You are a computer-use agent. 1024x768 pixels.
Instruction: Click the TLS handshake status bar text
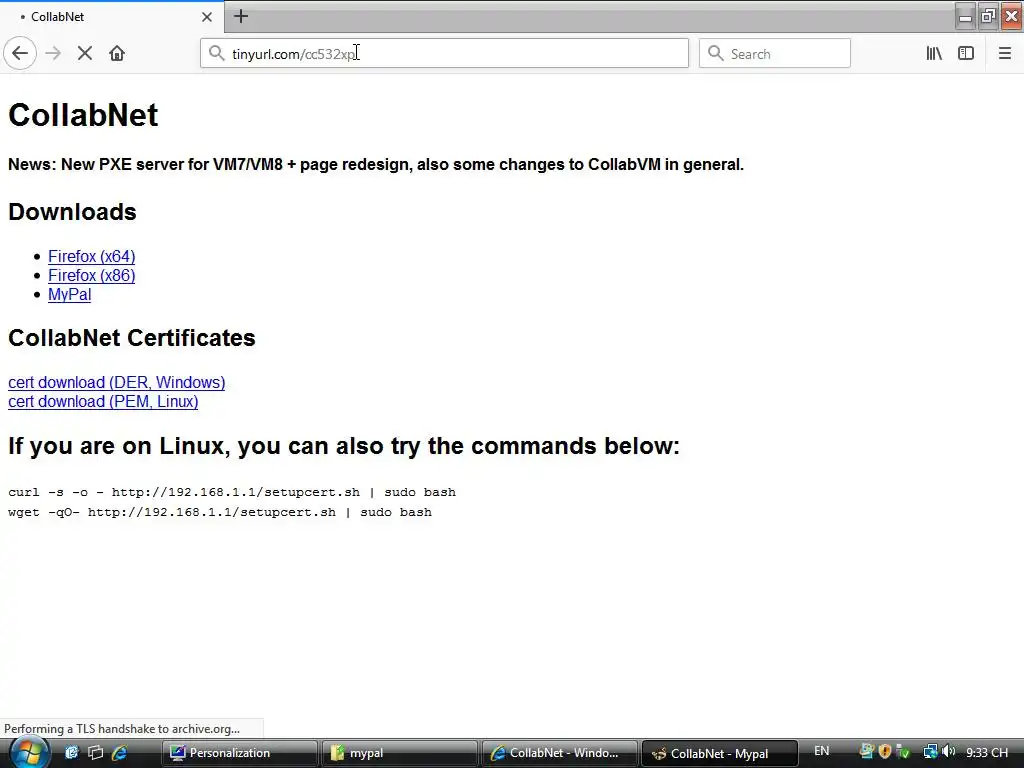[122, 729]
